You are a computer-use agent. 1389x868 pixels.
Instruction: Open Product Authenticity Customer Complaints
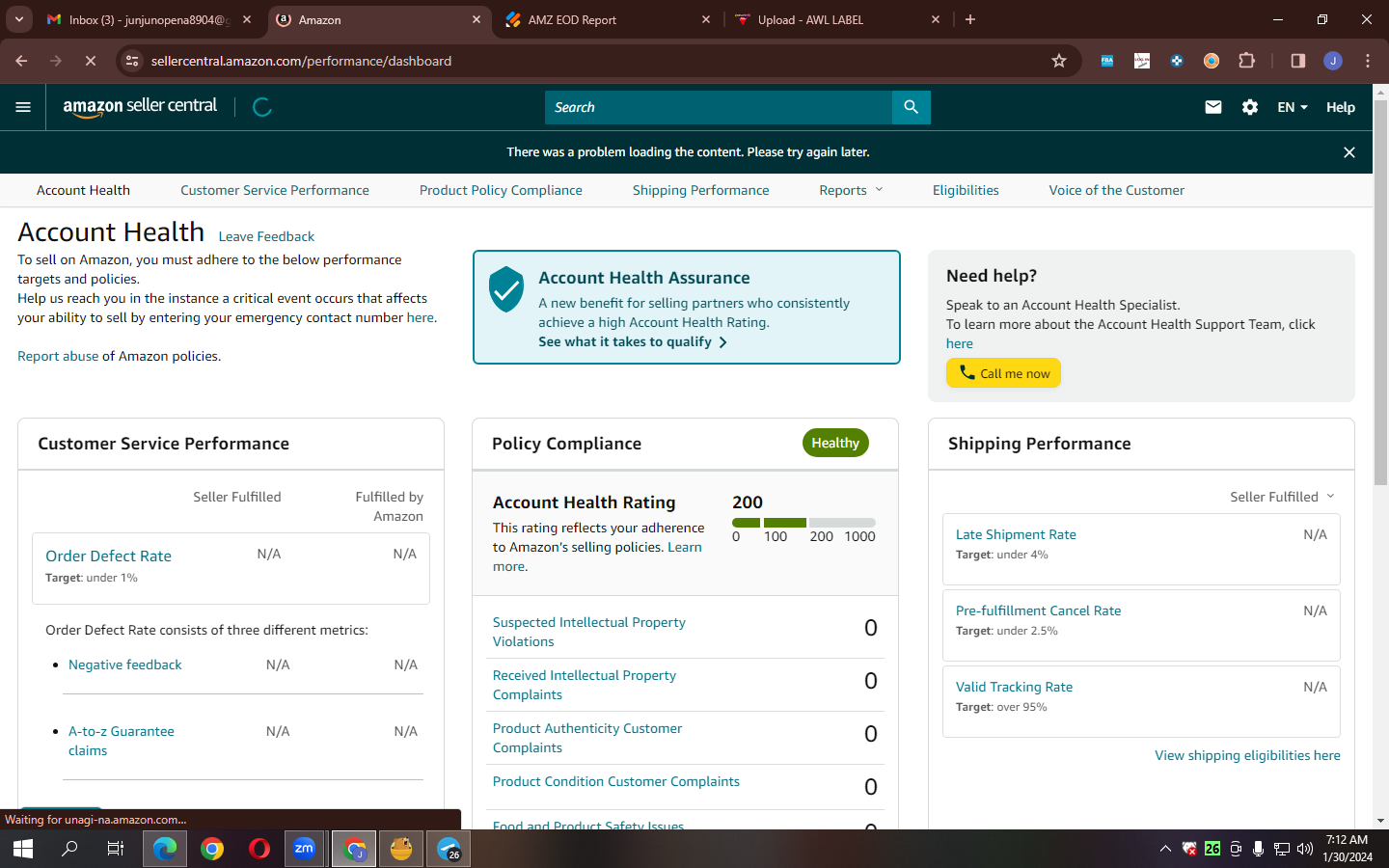coord(587,738)
